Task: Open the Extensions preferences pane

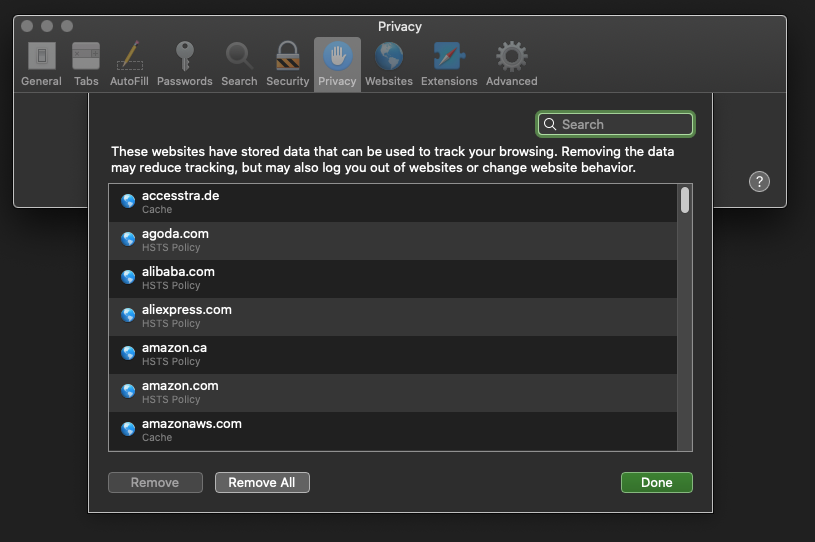Action: 449,64
